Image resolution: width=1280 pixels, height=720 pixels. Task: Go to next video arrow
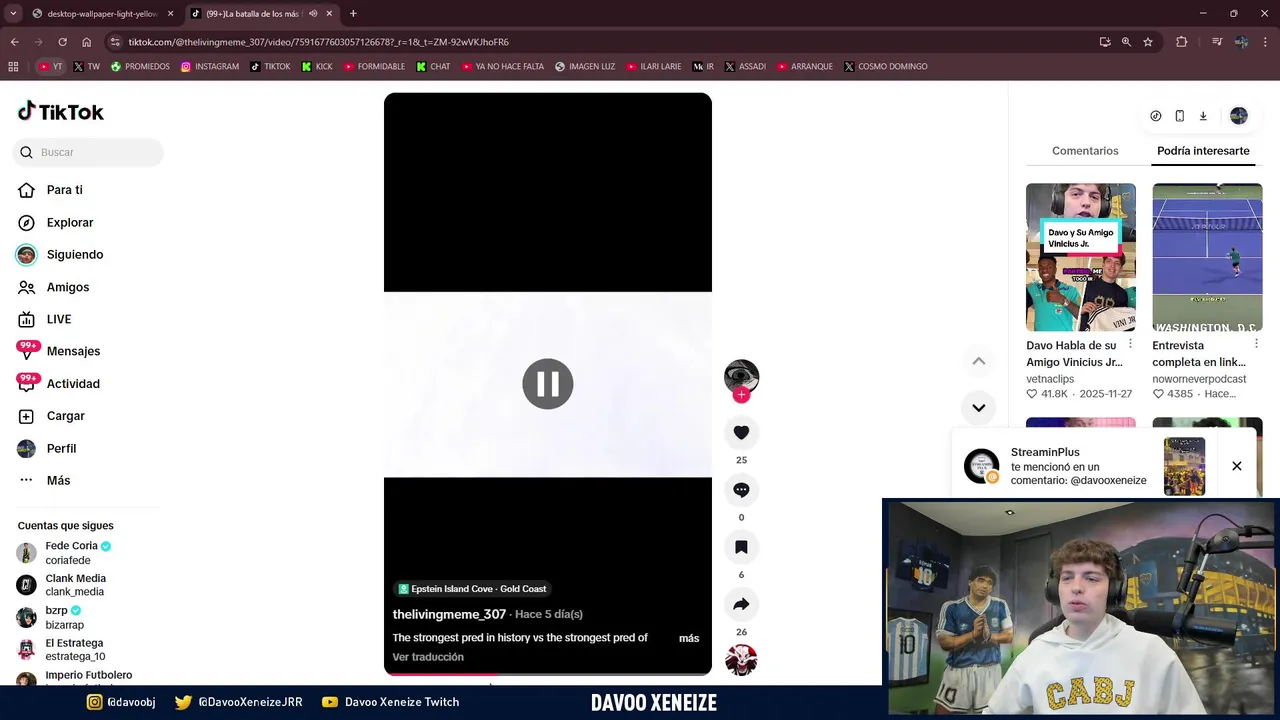click(979, 408)
